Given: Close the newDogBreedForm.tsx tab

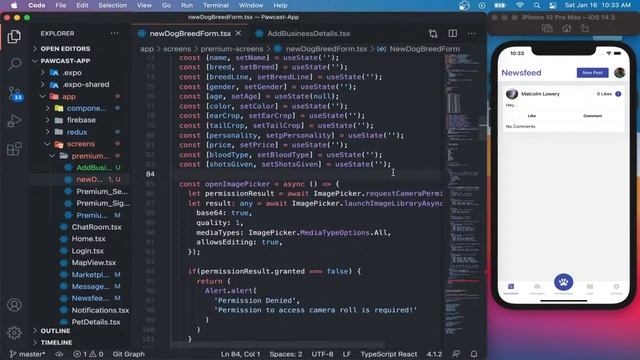Looking at the screenshot, I should (238, 33).
